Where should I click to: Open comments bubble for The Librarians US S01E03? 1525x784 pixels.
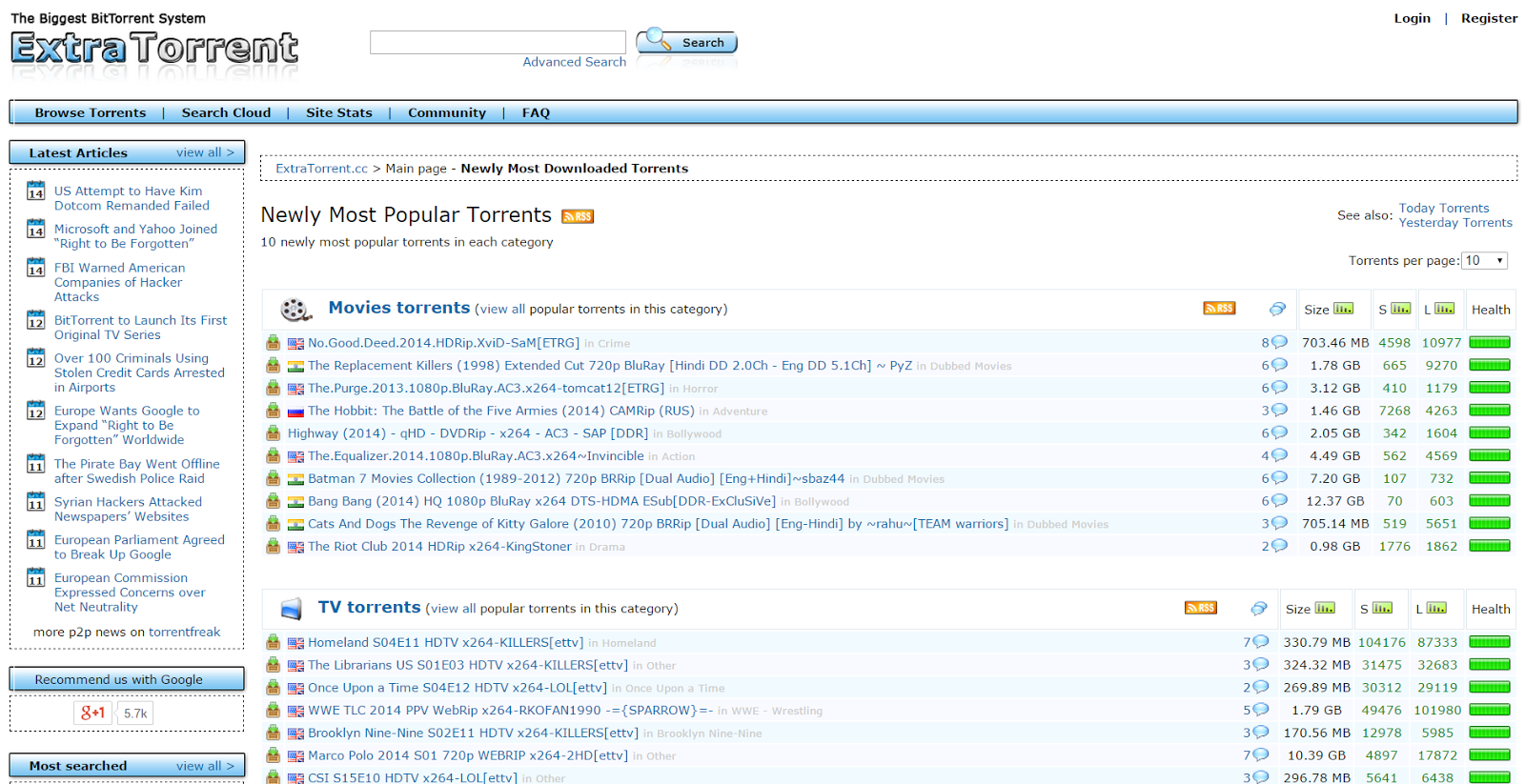(x=1260, y=665)
